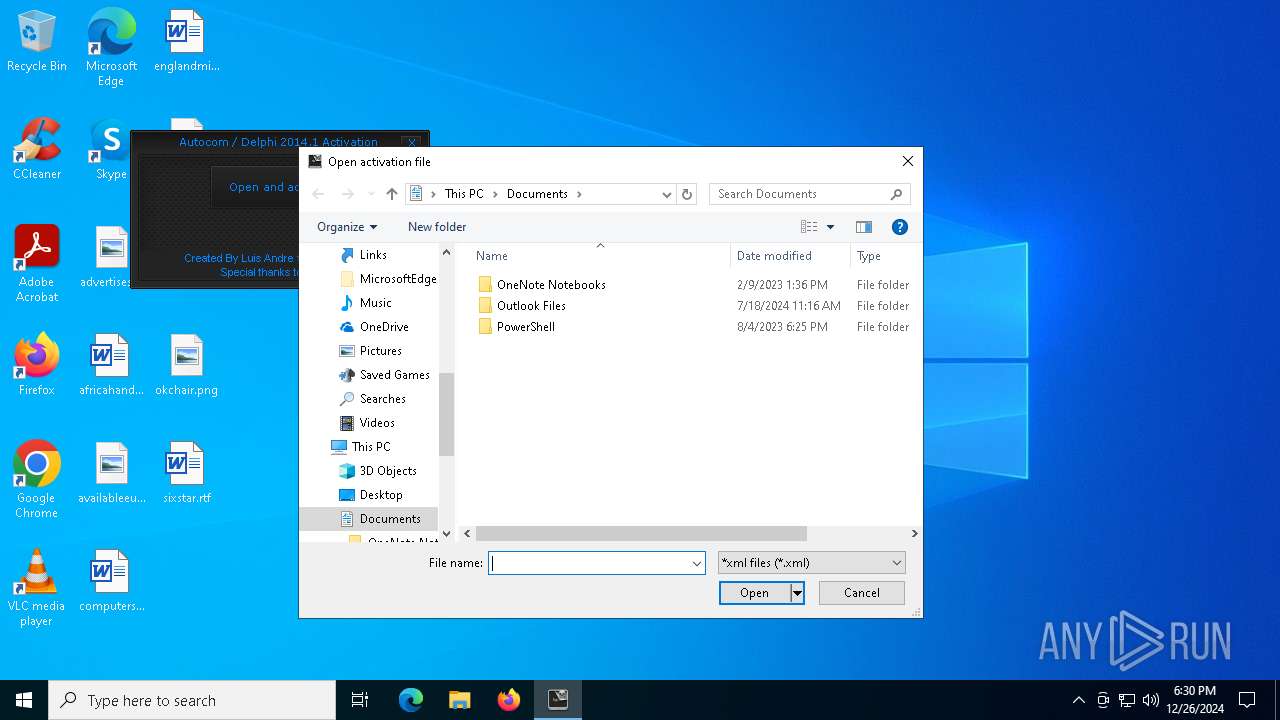The width and height of the screenshot is (1280, 720).
Task: Open the view options dropdown arrow
Action: 830,227
